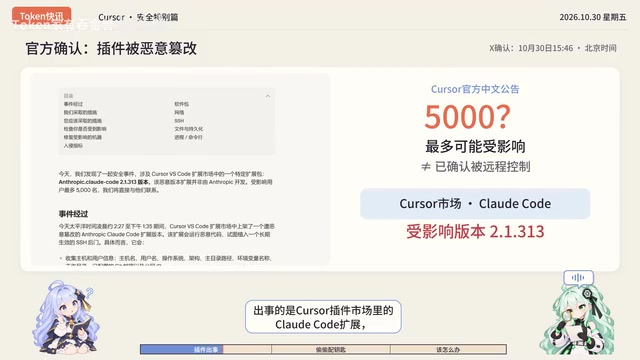Open the 修复受影响的机器 contents link
Screen dimensions: 640x360
[x=82, y=137]
